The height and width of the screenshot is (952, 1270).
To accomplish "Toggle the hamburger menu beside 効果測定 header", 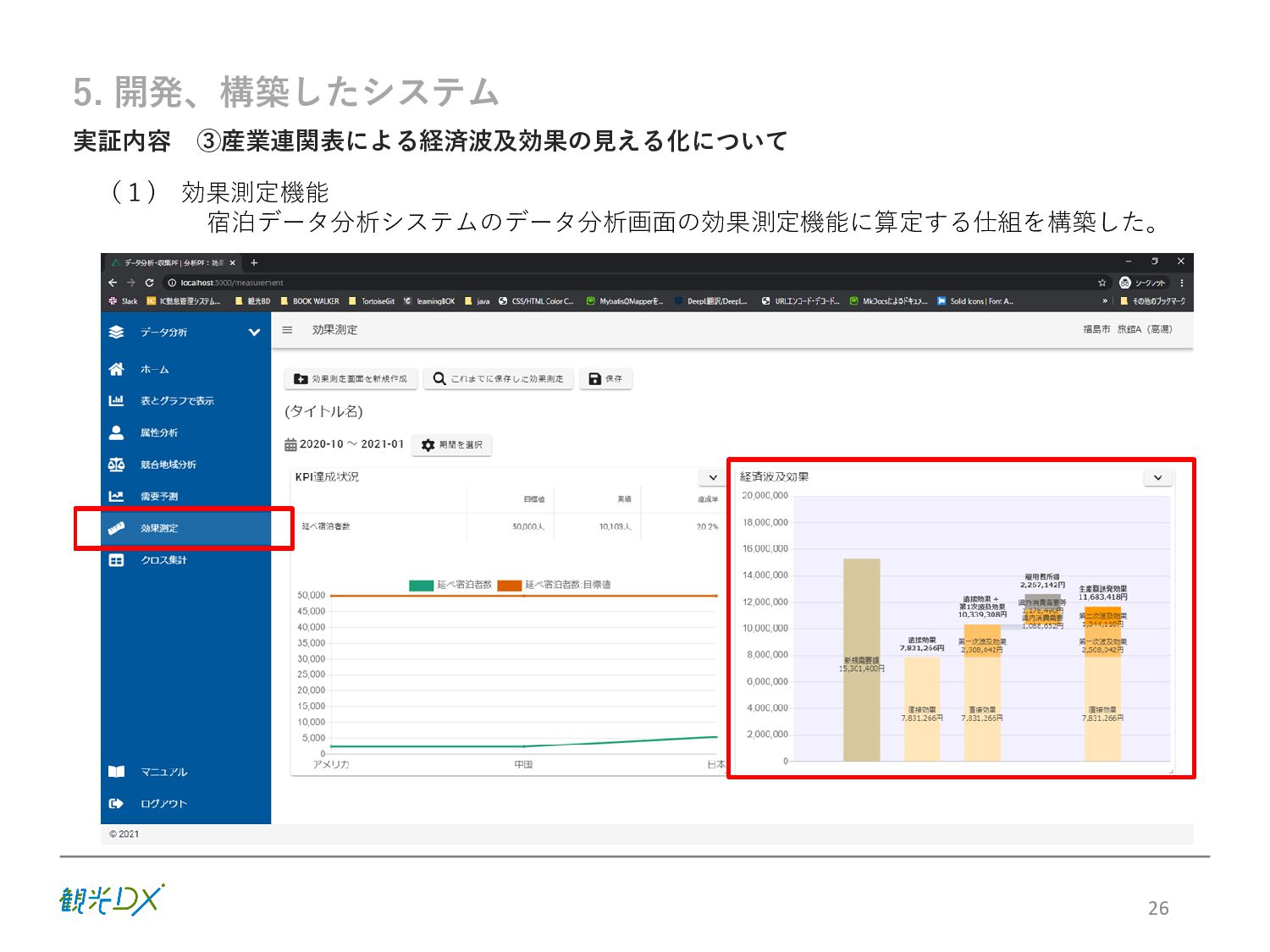I will 287,330.
